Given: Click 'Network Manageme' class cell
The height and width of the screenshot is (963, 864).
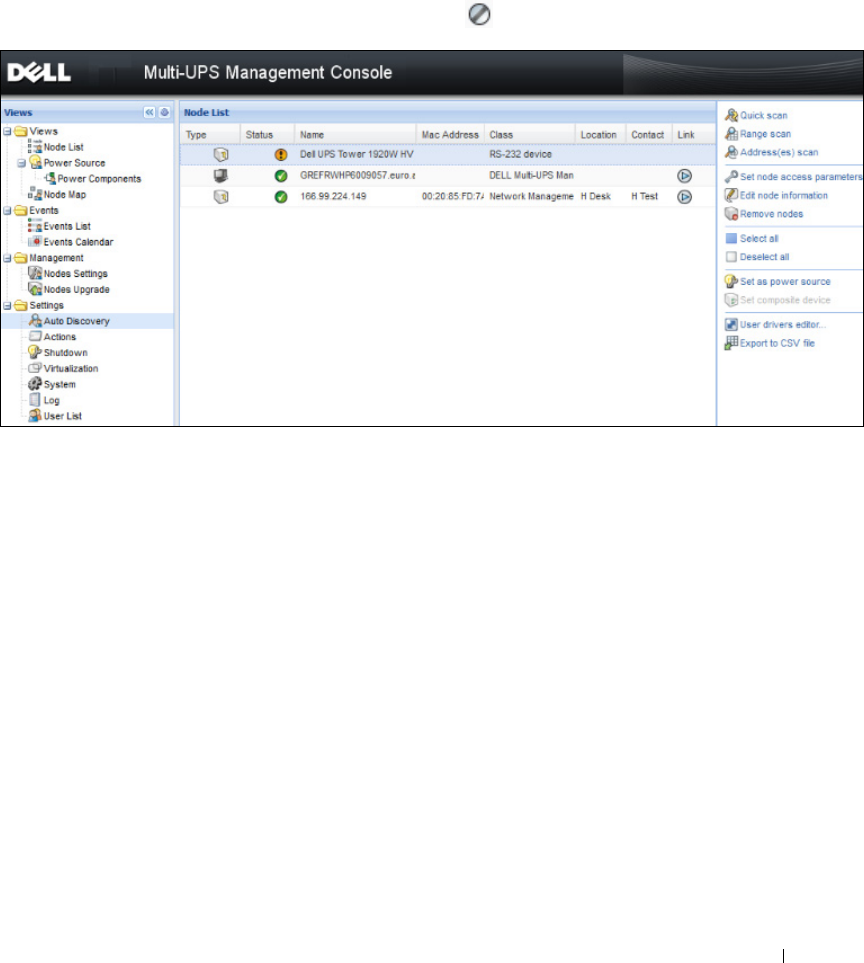Looking at the screenshot, I should 531,197.
